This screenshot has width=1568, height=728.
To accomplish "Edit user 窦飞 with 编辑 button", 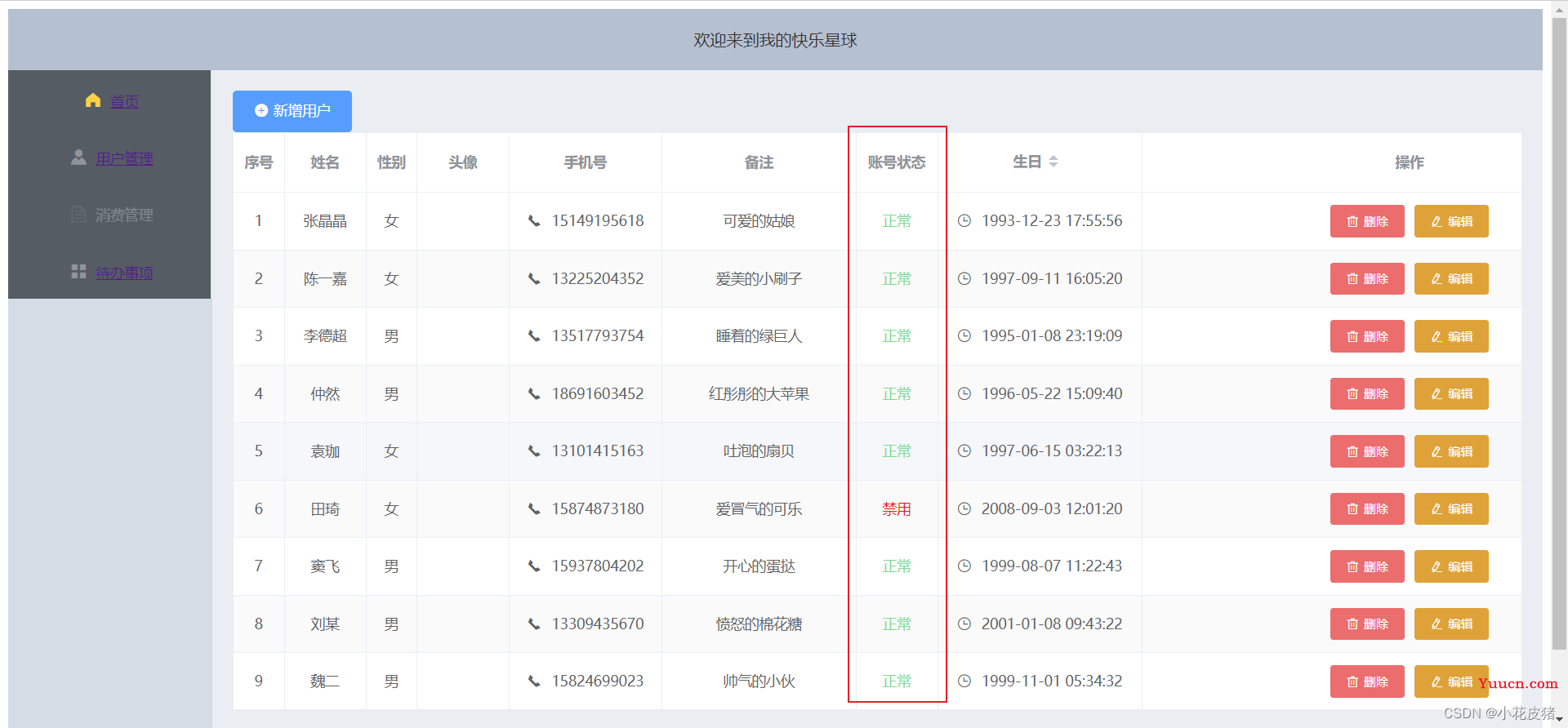I will coord(1451,566).
